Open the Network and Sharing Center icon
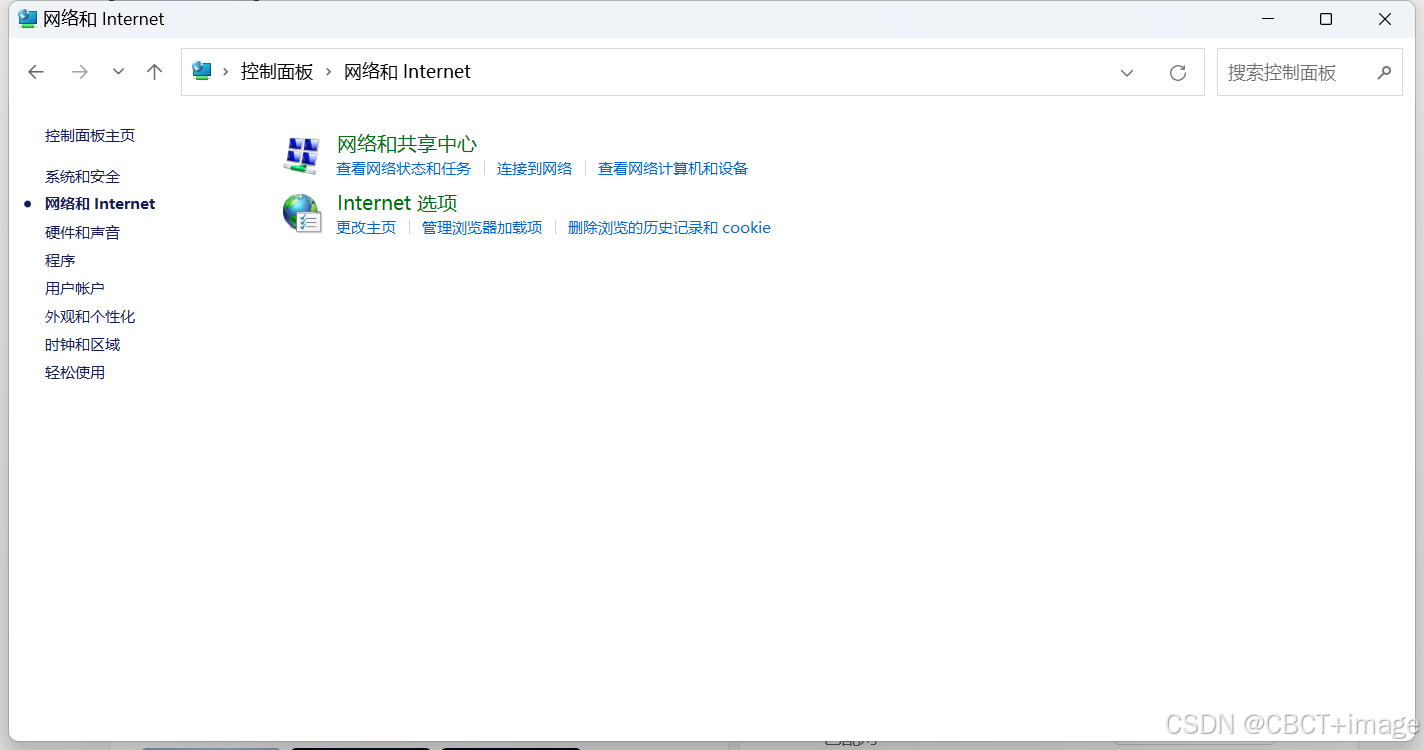Screen dimensions: 1424x750 (302, 155)
